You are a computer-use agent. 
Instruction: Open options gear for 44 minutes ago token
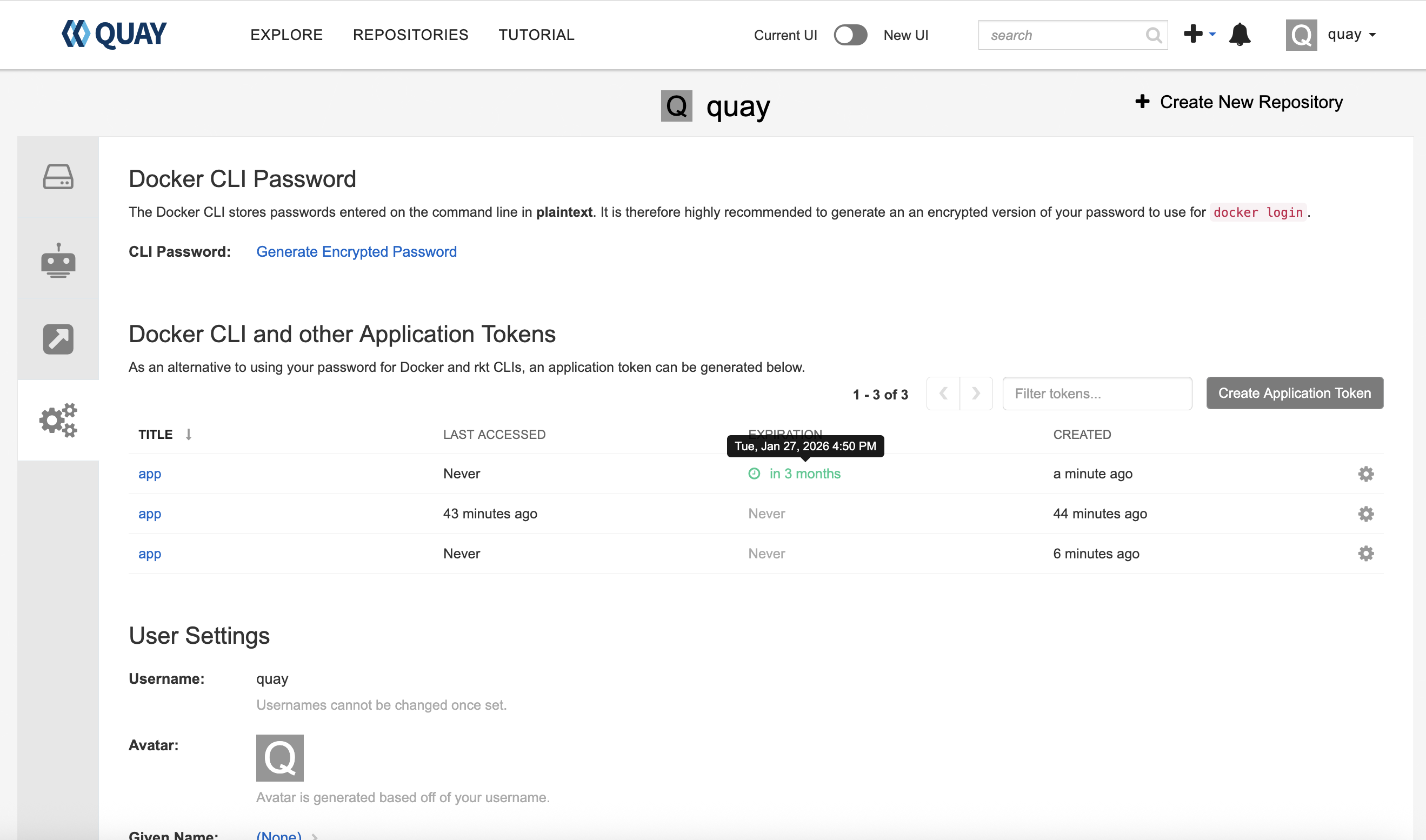pyautogui.click(x=1365, y=514)
